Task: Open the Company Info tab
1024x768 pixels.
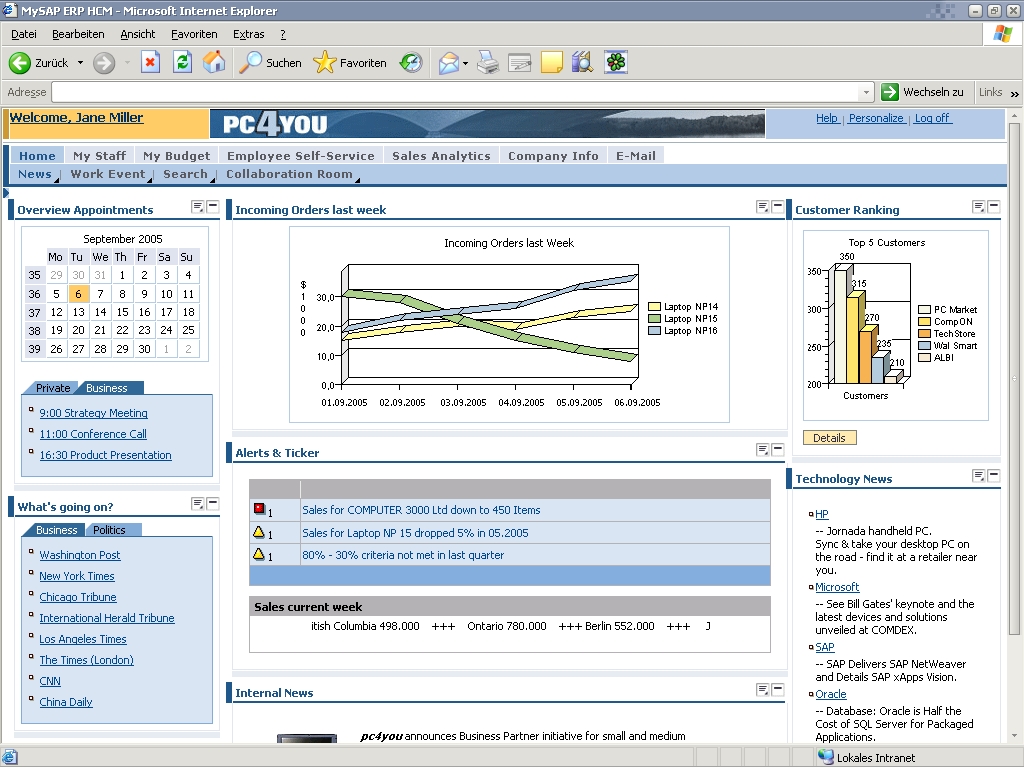Action: [x=553, y=155]
